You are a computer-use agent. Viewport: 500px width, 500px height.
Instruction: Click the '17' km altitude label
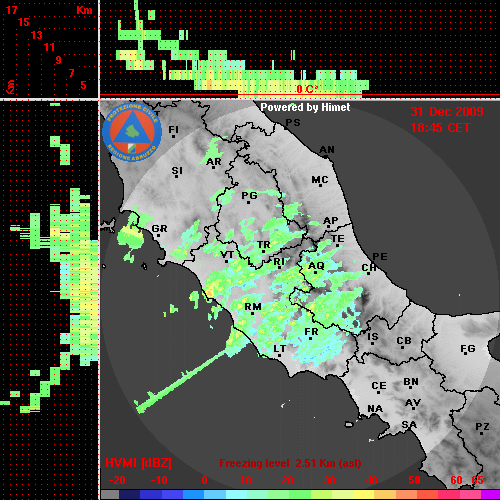click(x=11, y=10)
